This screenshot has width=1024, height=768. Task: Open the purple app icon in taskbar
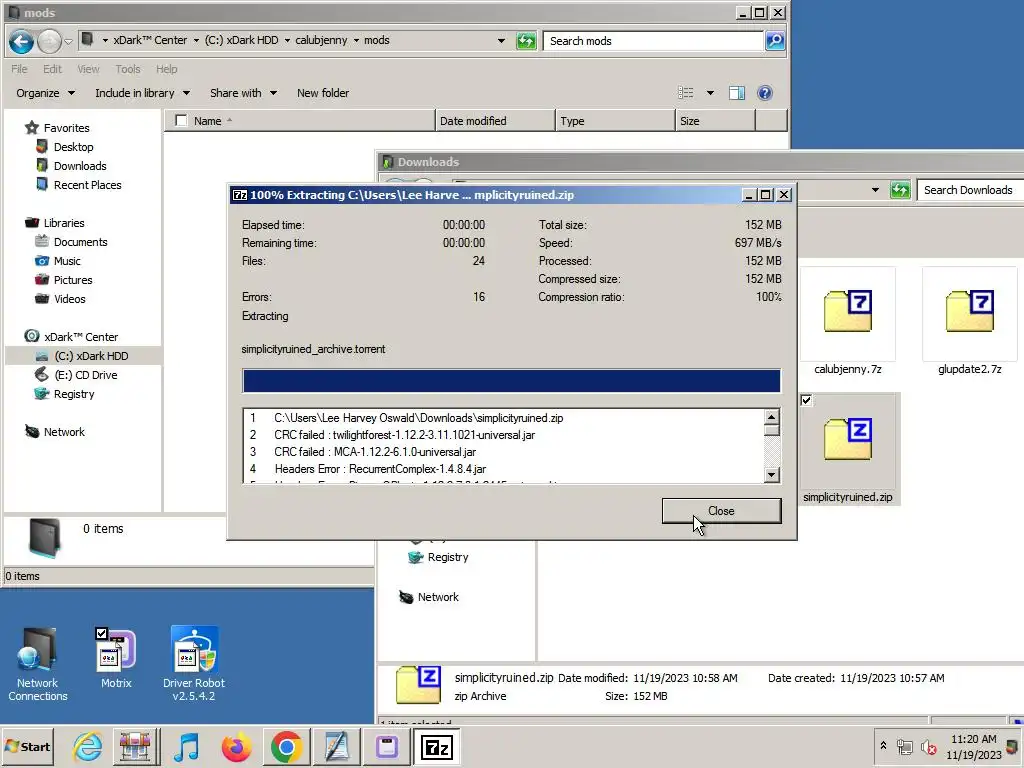pyautogui.click(x=387, y=746)
